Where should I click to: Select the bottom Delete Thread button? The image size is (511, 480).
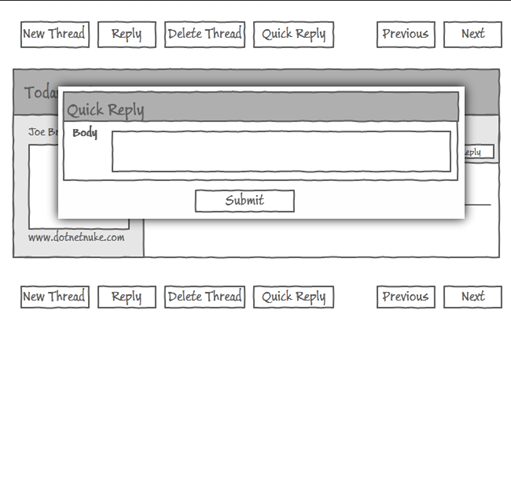click(205, 297)
